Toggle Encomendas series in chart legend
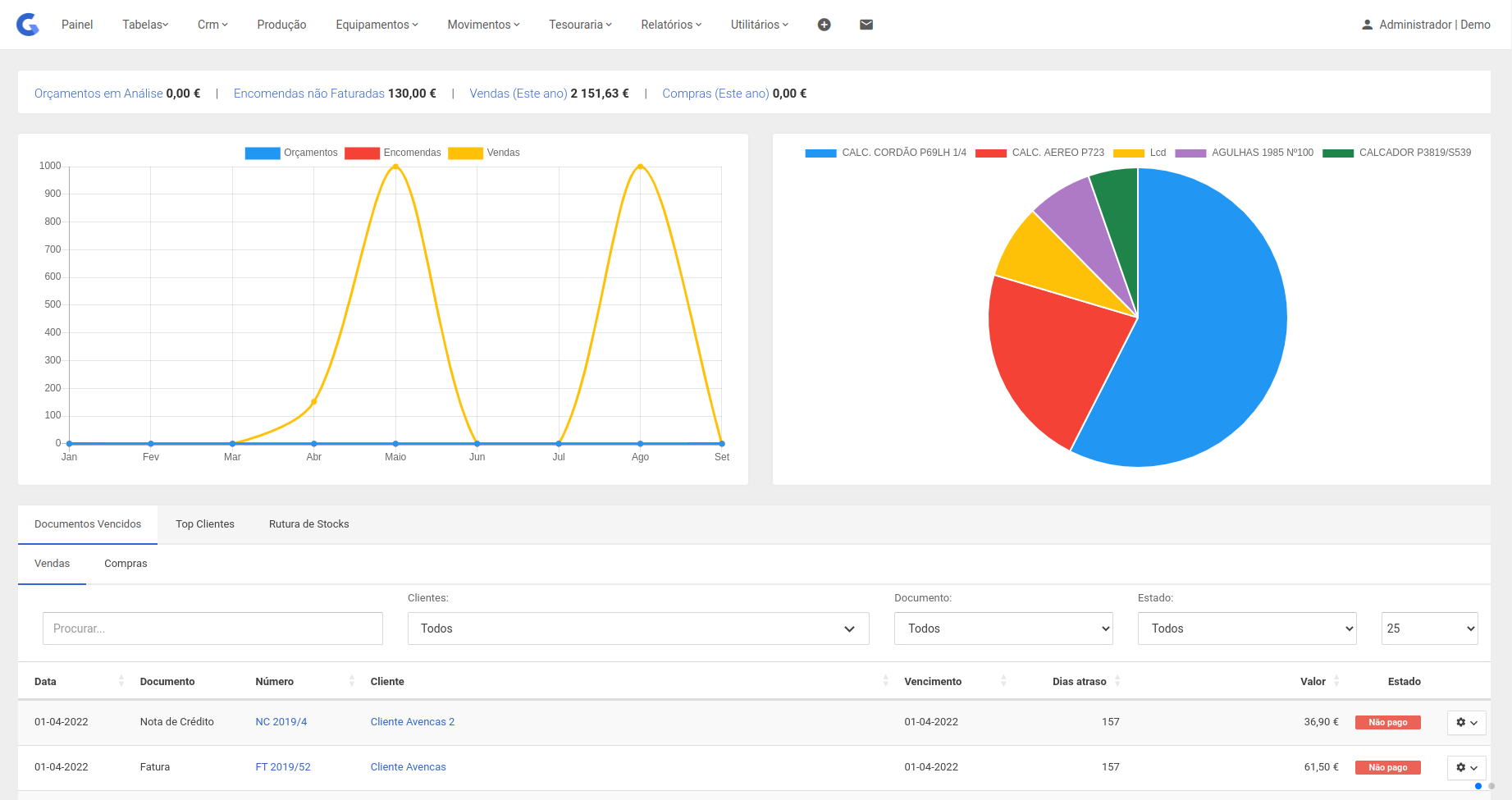Image resolution: width=1512 pixels, height=800 pixels. (362, 153)
